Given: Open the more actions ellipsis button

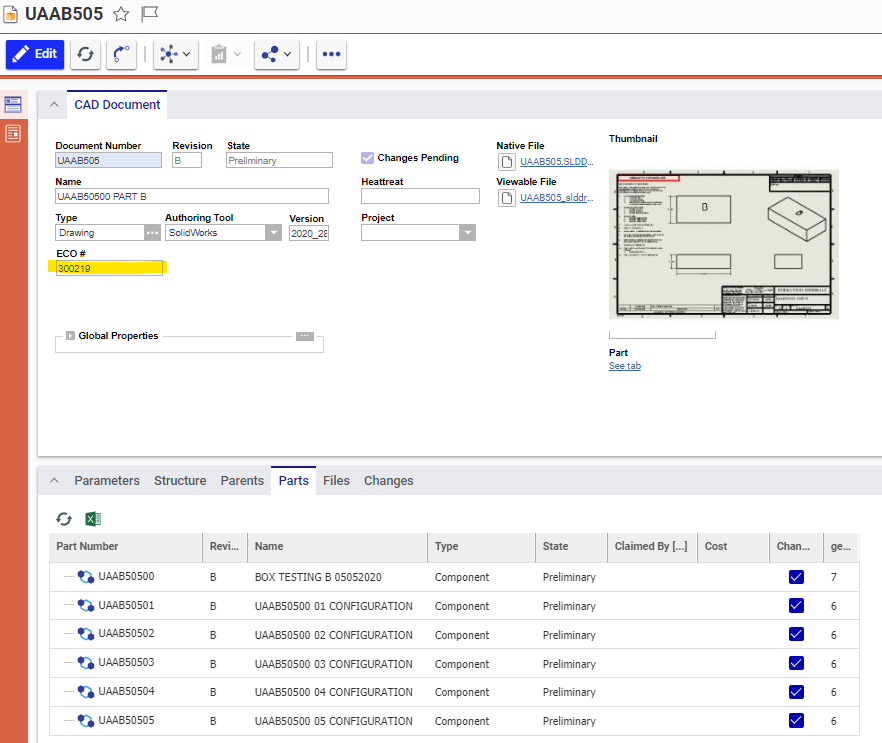Looking at the screenshot, I should click(332, 55).
